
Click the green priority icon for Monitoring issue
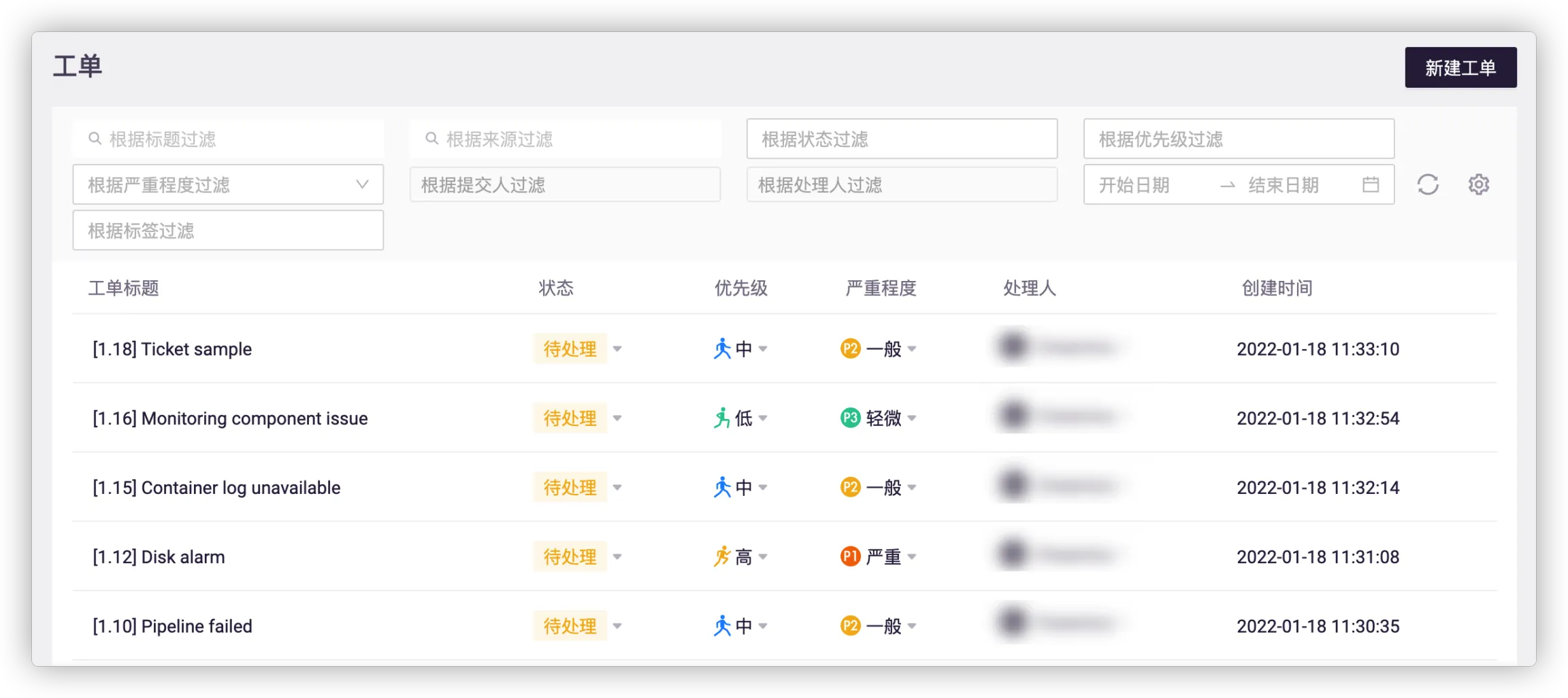click(x=721, y=418)
